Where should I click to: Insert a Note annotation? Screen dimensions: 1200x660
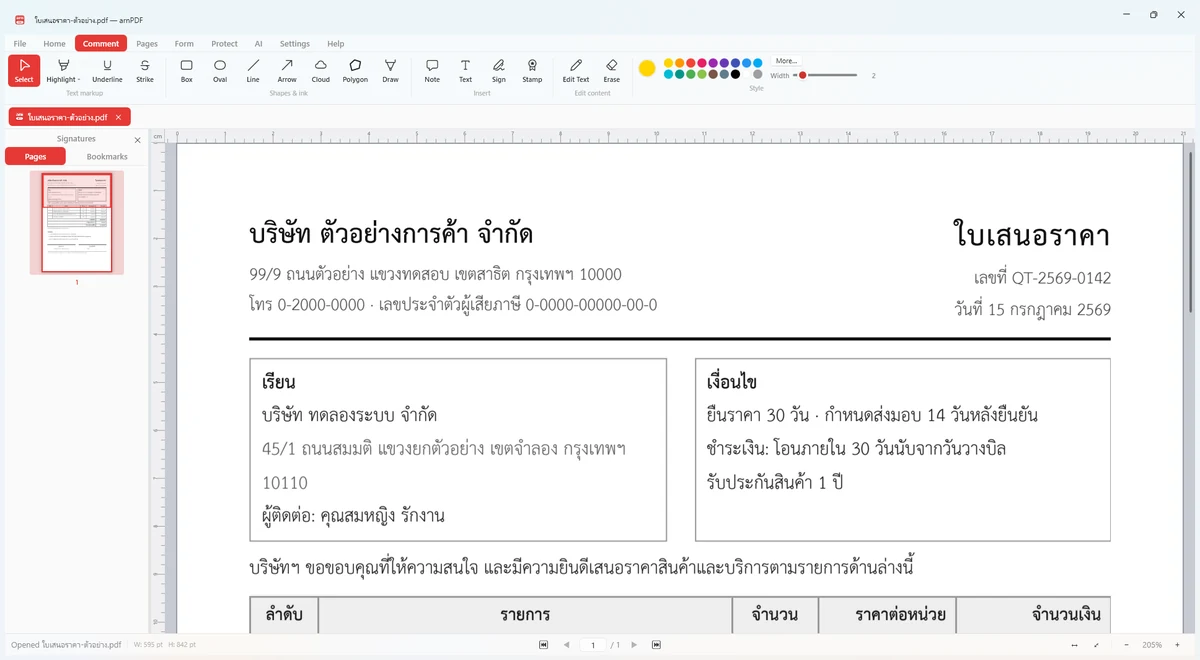click(432, 70)
